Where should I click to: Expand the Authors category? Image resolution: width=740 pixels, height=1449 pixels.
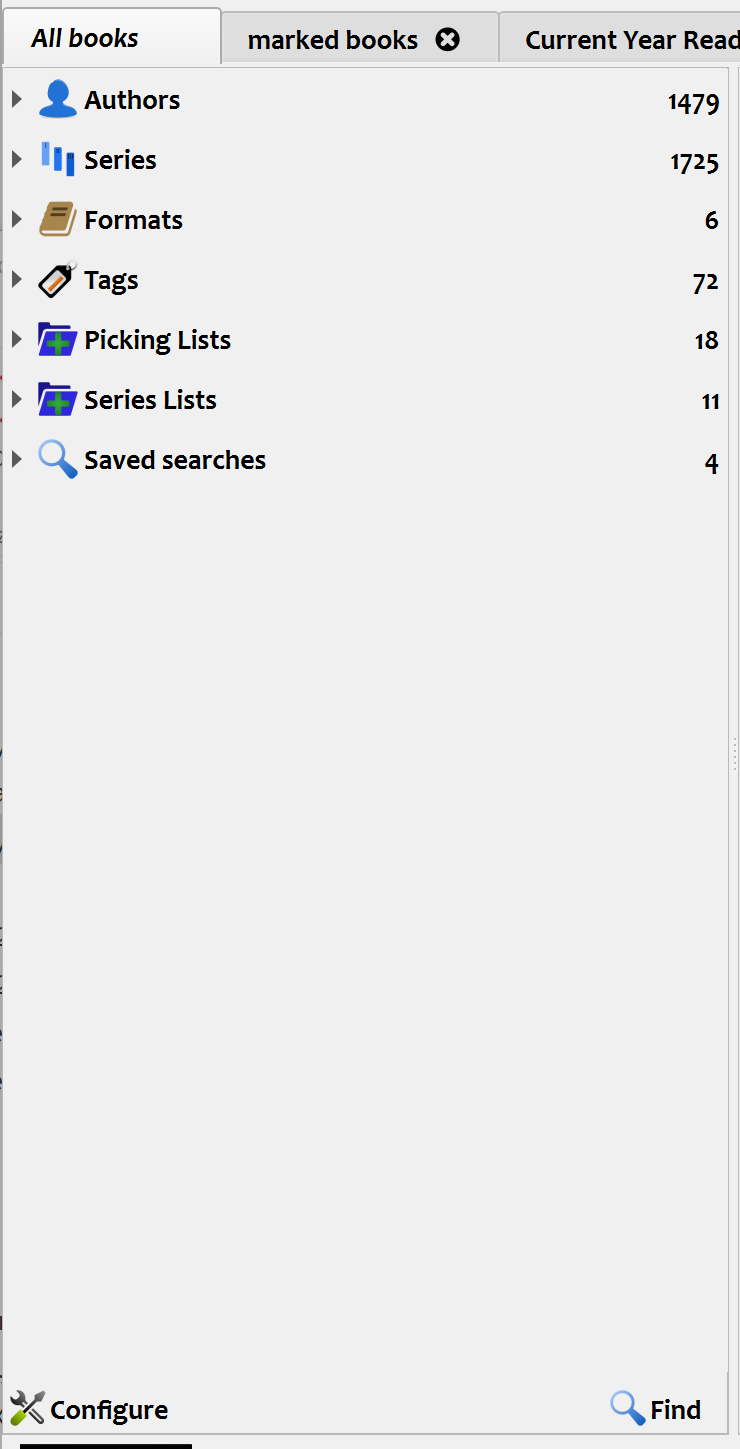[x=16, y=99]
